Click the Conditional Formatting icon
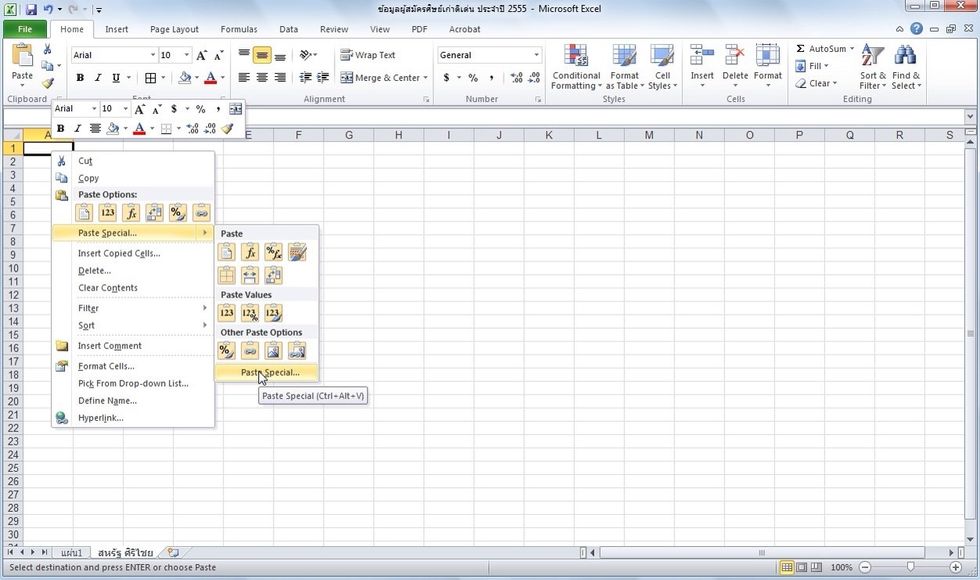 coord(576,67)
